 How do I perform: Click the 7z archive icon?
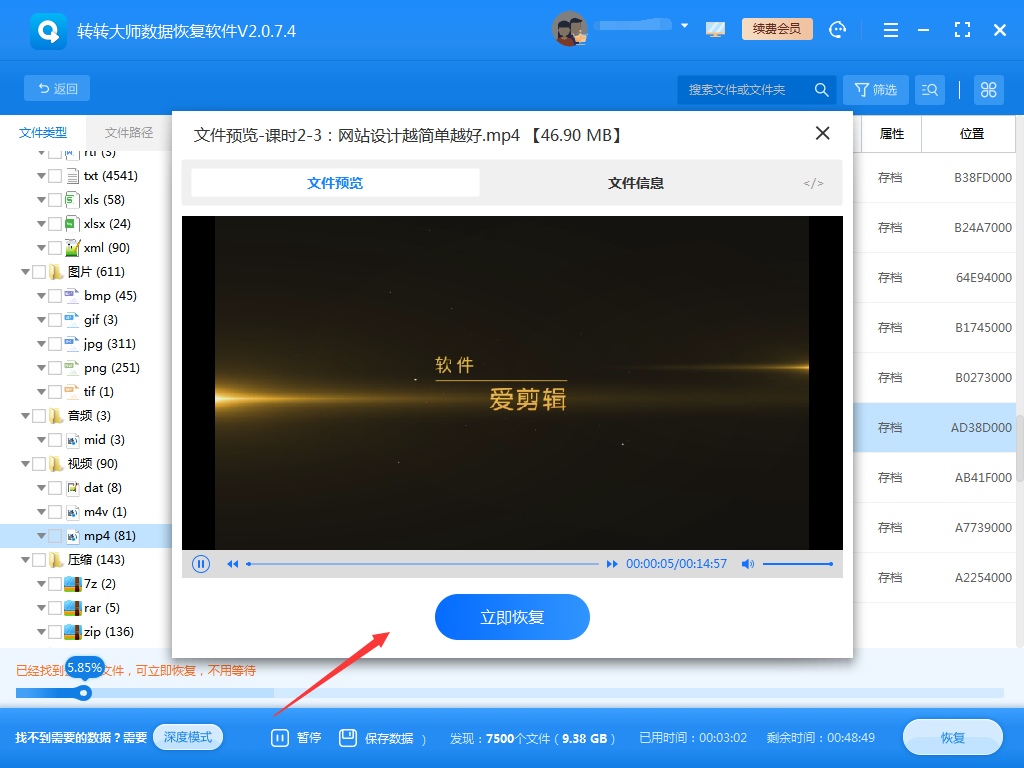pyautogui.click(x=72, y=583)
